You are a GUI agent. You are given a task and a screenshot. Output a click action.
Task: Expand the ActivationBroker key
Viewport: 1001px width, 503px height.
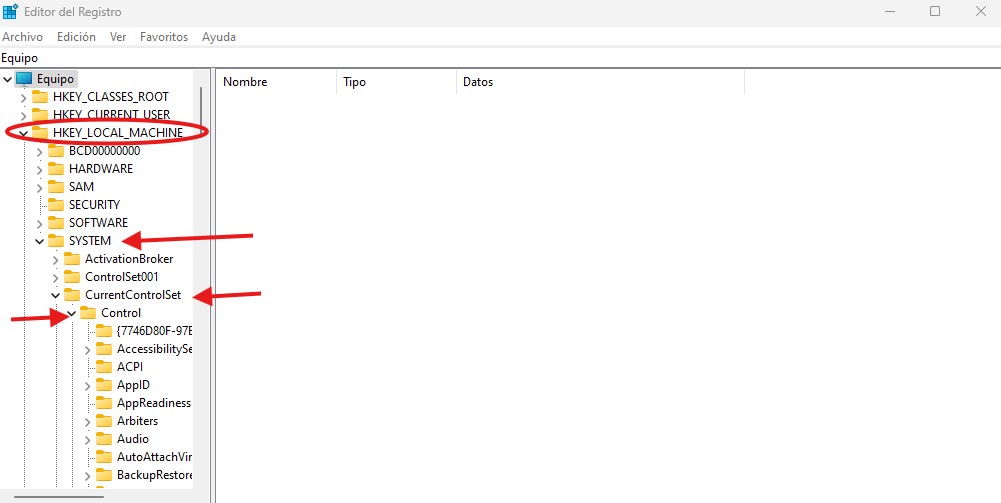click(56, 259)
